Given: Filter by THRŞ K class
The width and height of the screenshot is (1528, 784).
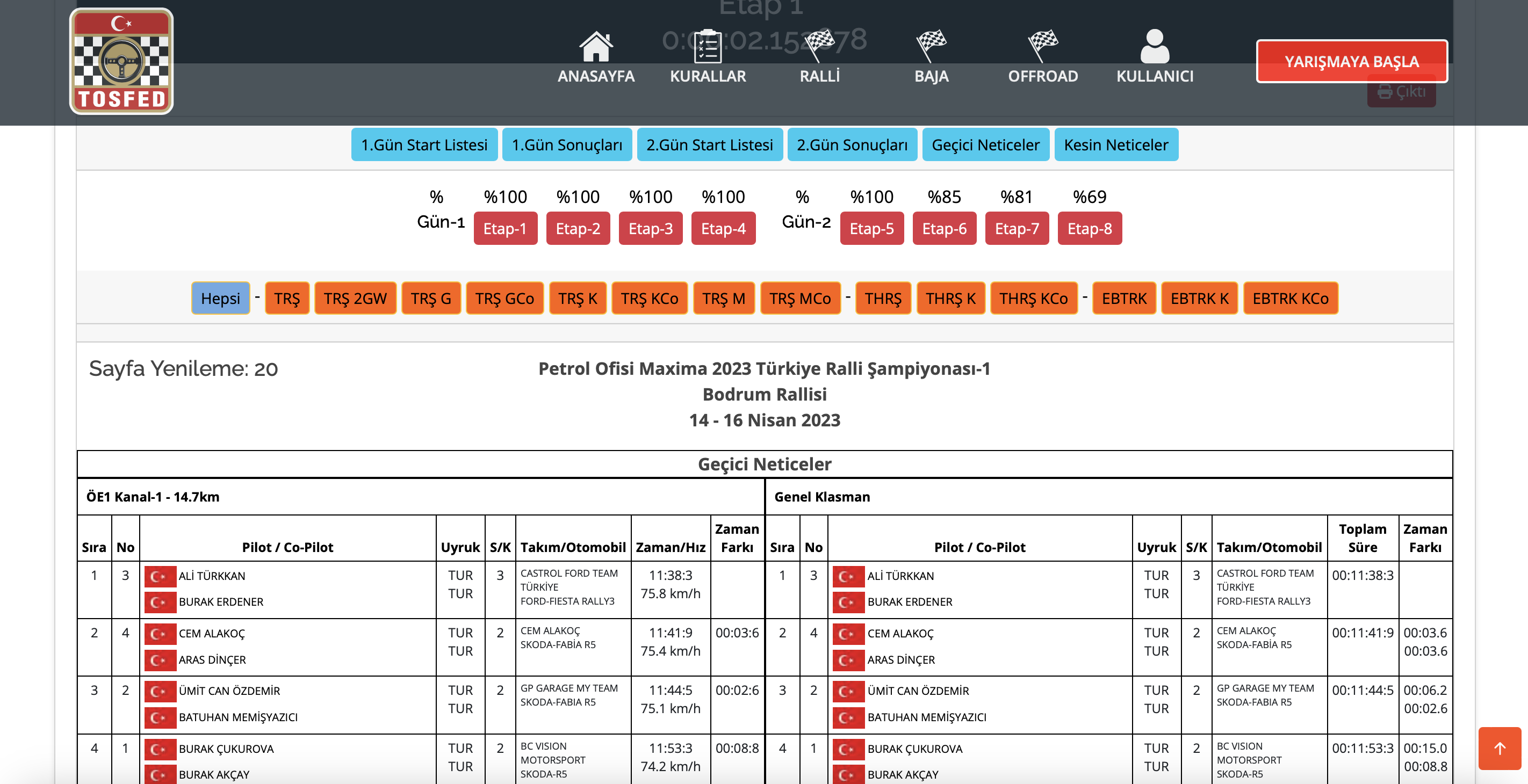Looking at the screenshot, I should [x=950, y=299].
